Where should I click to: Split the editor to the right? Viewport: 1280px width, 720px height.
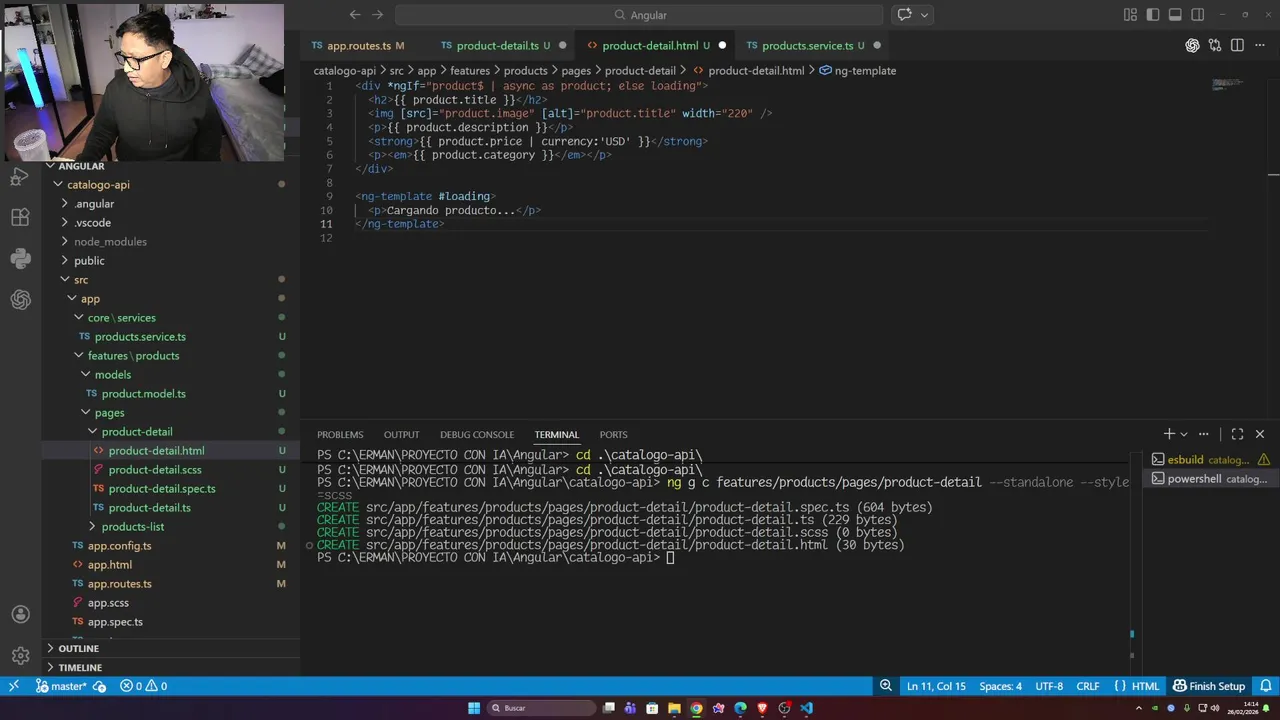click(x=1237, y=45)
